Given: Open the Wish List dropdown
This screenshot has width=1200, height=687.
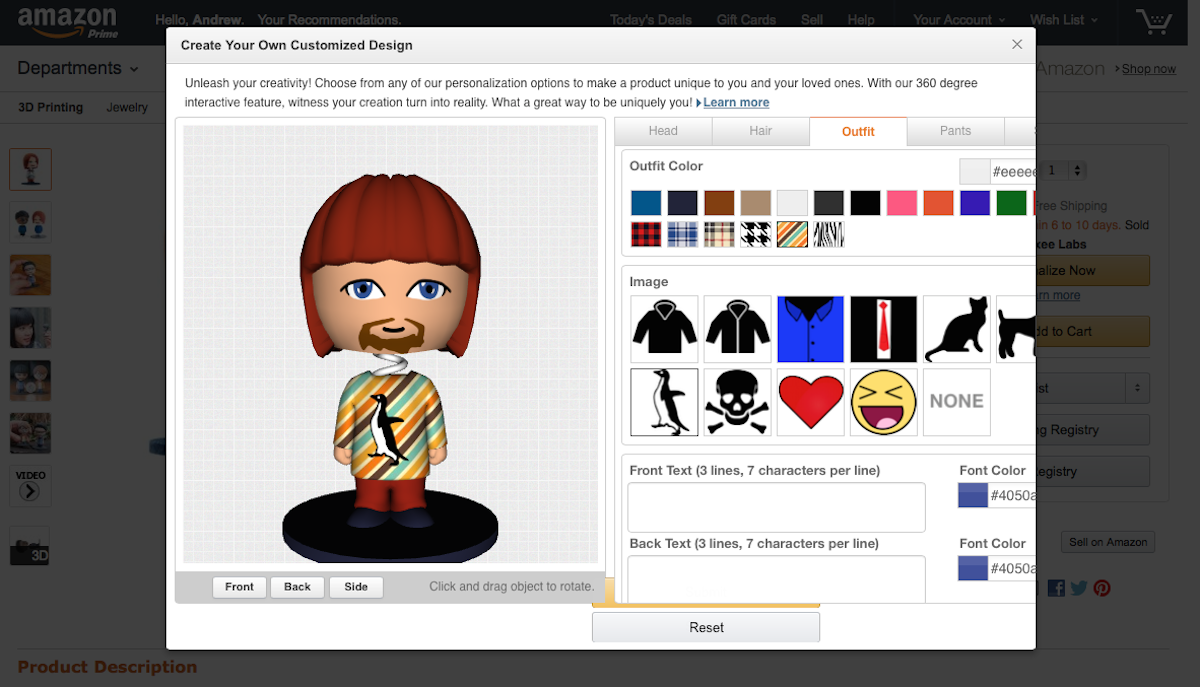Looking at the screenshot, I should click(x=1064, y=20).
